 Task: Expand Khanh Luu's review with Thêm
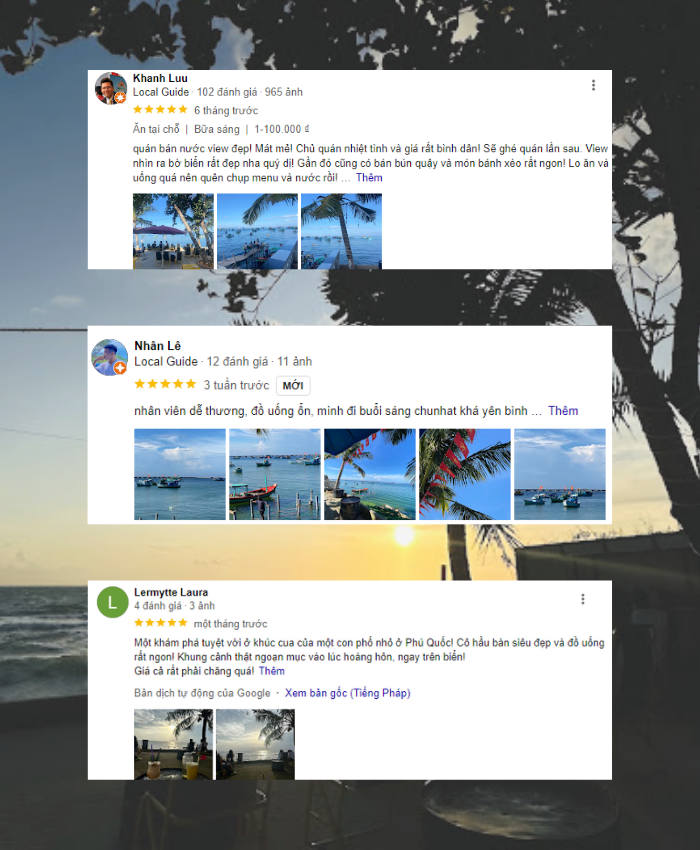[369, 178]
